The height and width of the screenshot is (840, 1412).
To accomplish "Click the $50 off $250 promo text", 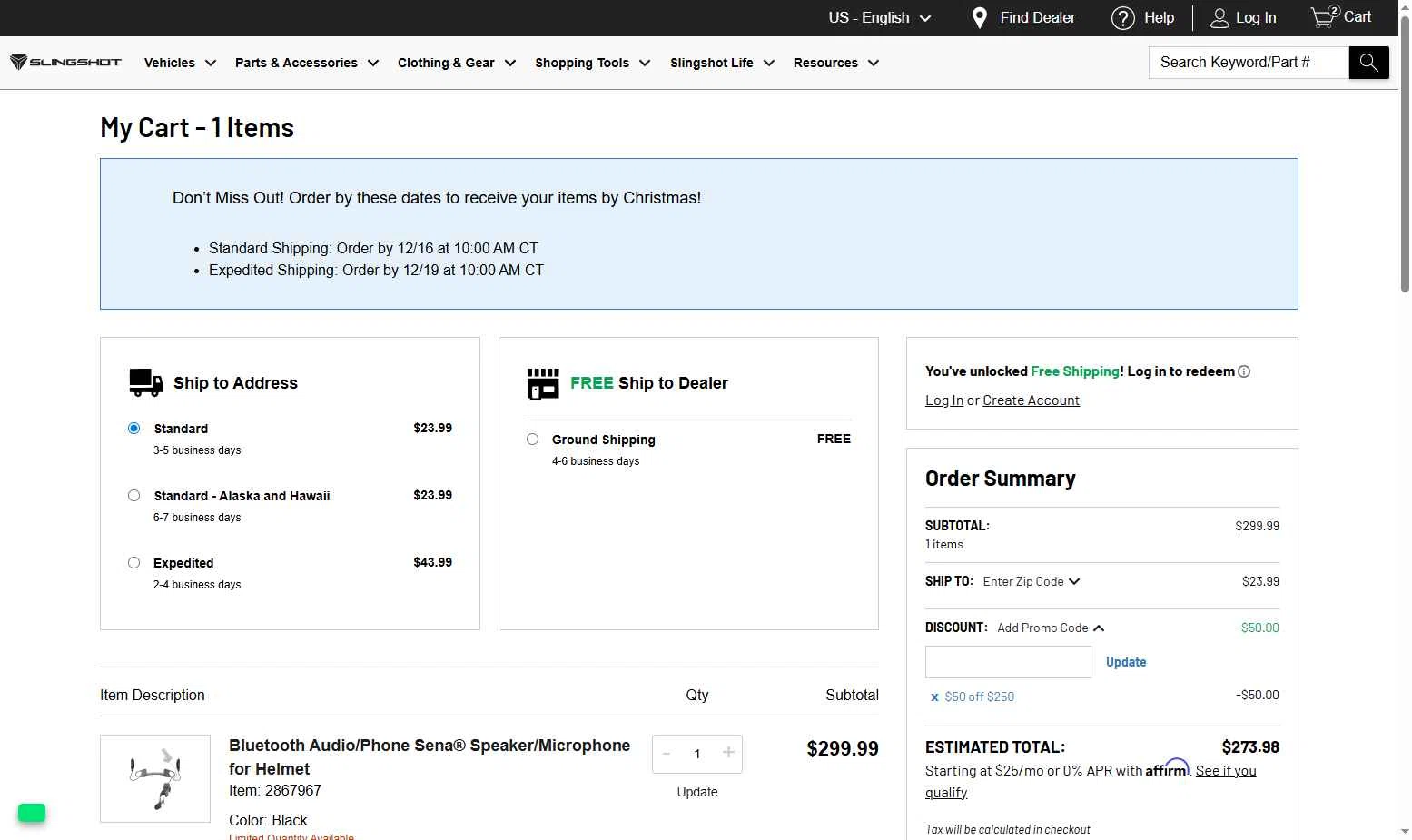I will point(979,697).
